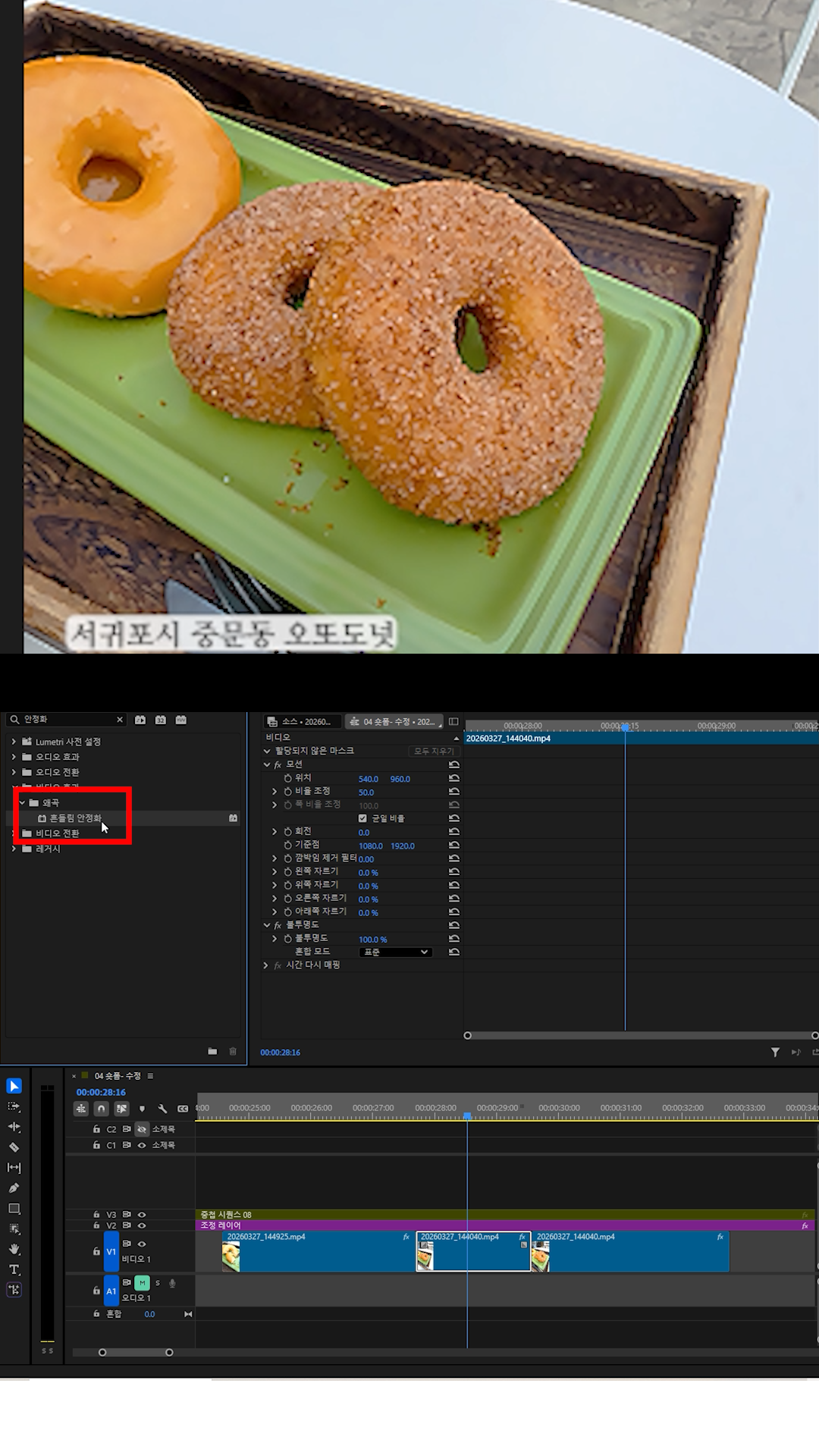Toggle lock on V2 track

[96, 1225]
